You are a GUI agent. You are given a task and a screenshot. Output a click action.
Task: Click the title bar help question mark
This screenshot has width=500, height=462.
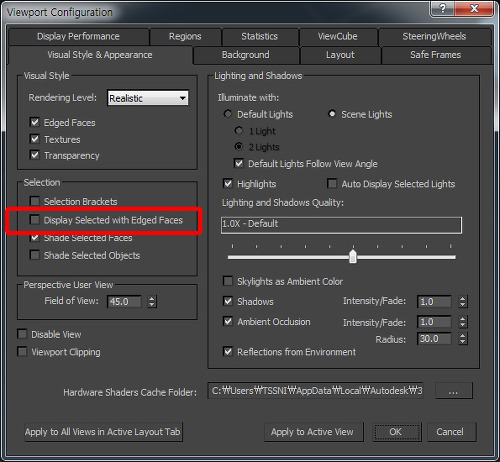pos(443,8)
